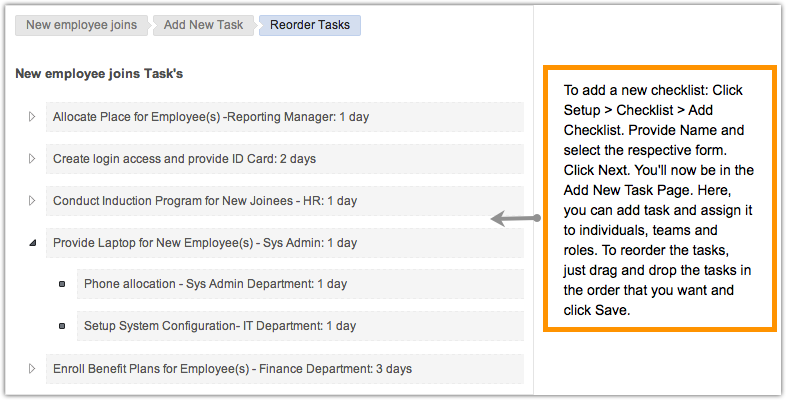
Task: Click the New employee joins Task's heading
Action: 99,74
